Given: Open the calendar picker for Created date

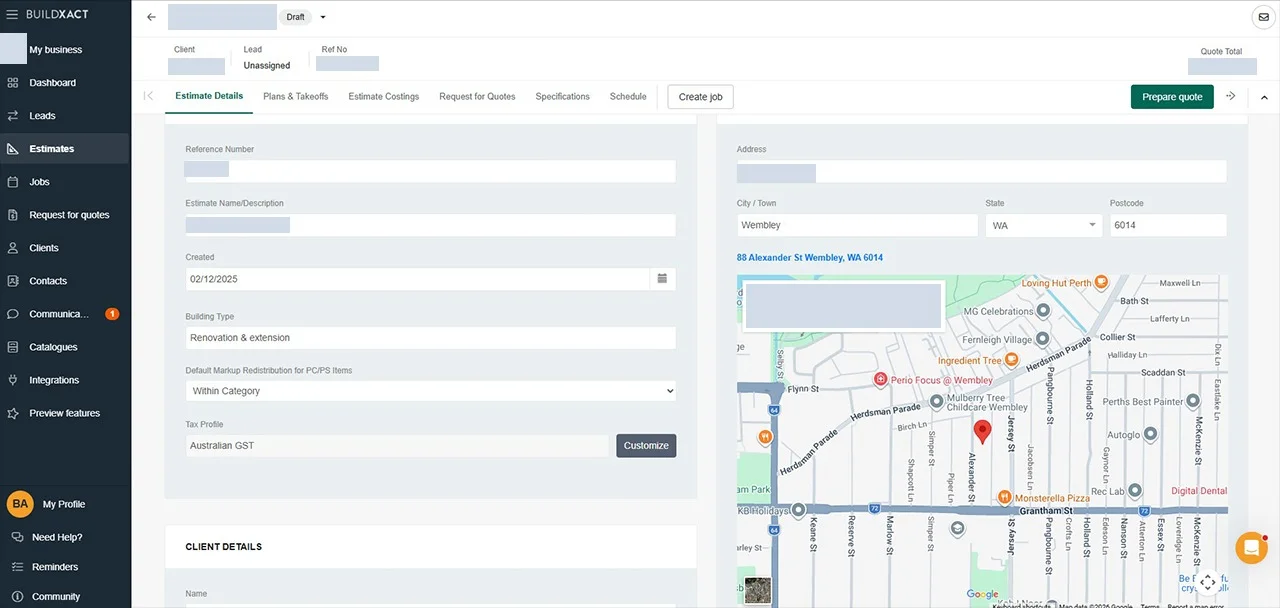Looking at the screenshot, I should click(x=662, y=279).
